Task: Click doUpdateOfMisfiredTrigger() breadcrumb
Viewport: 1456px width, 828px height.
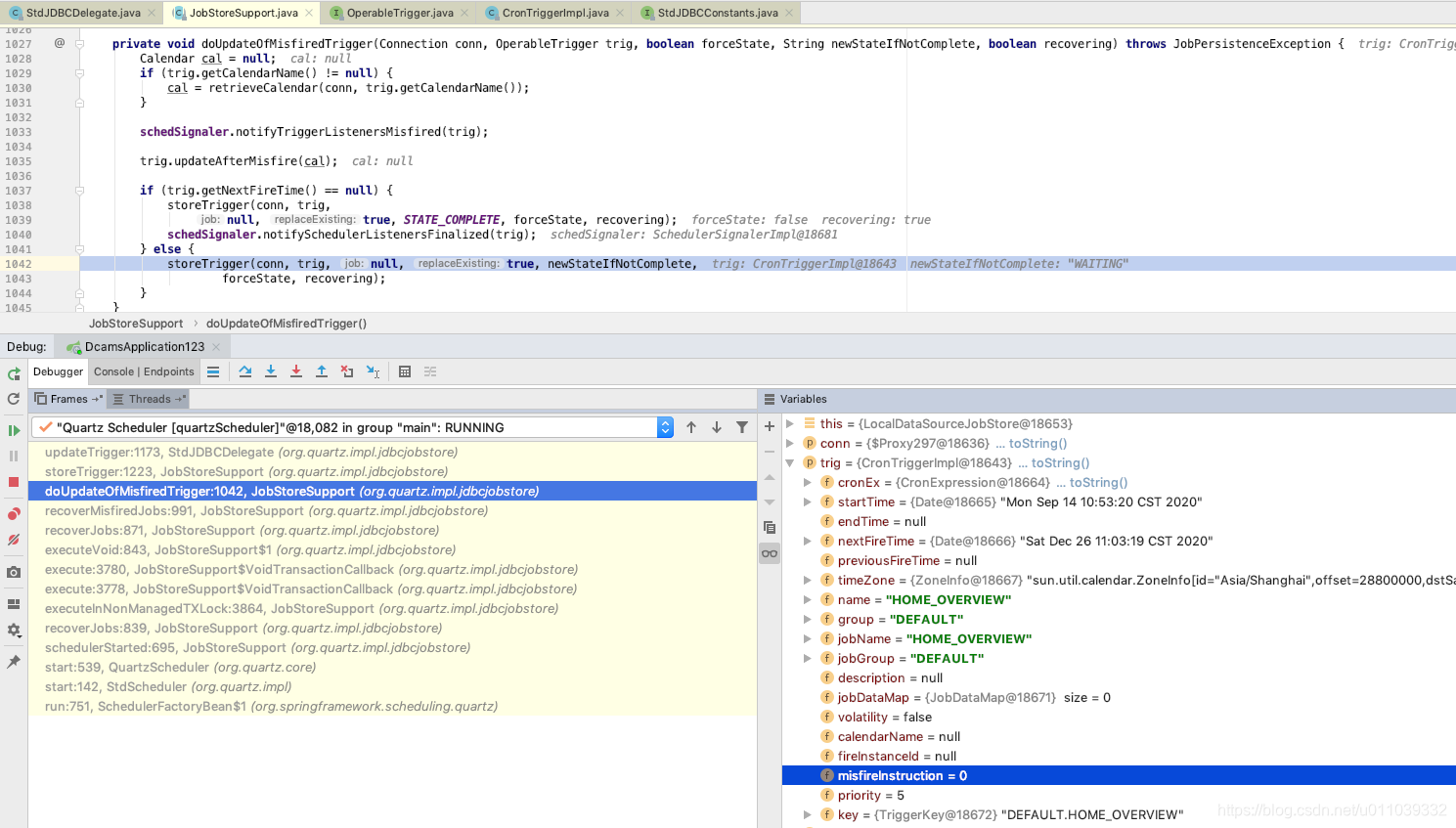Action: [287, 324]
